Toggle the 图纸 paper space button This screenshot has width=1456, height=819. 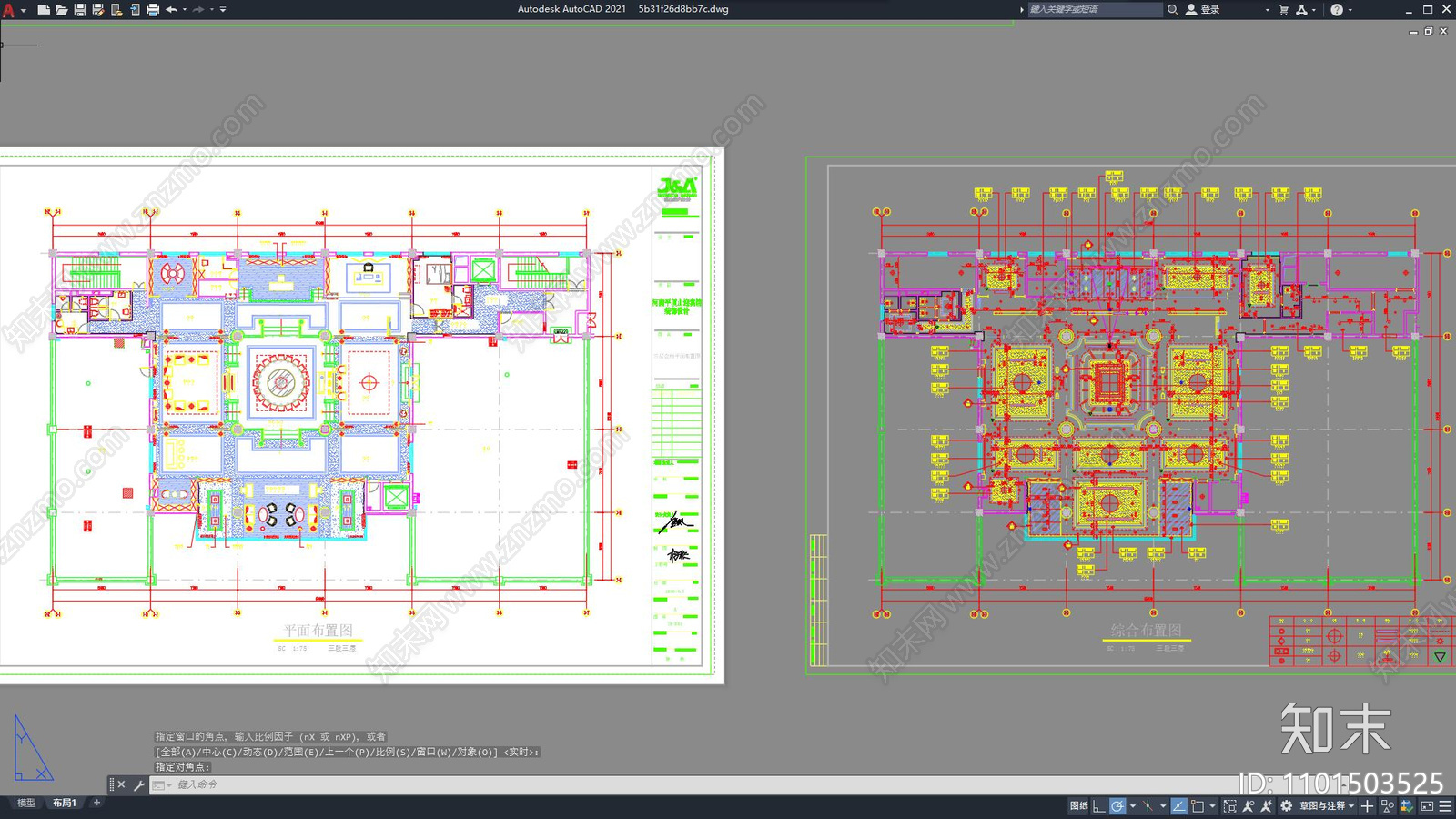coord(1079,806)
